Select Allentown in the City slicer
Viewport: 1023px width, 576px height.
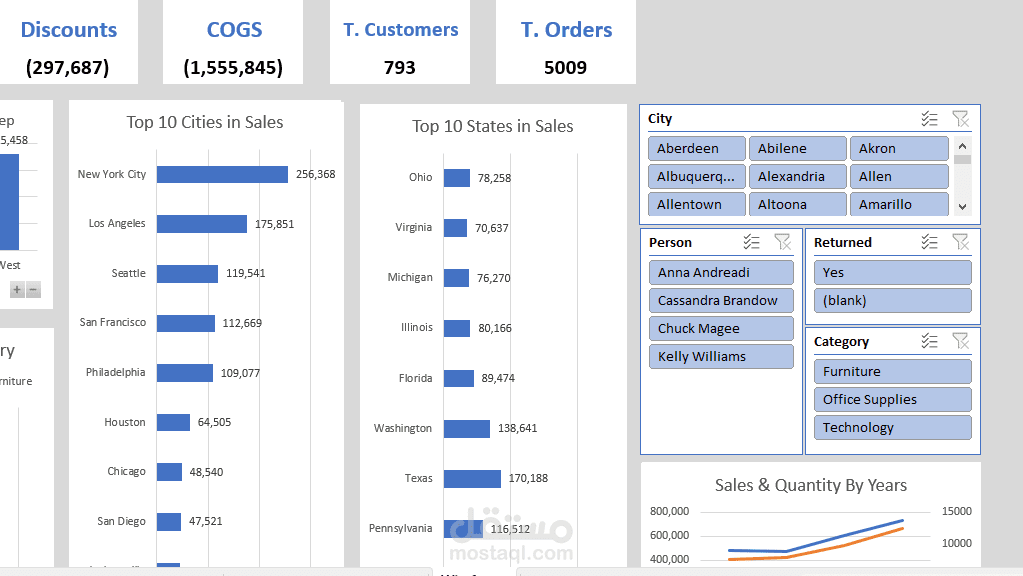(697, 204)
